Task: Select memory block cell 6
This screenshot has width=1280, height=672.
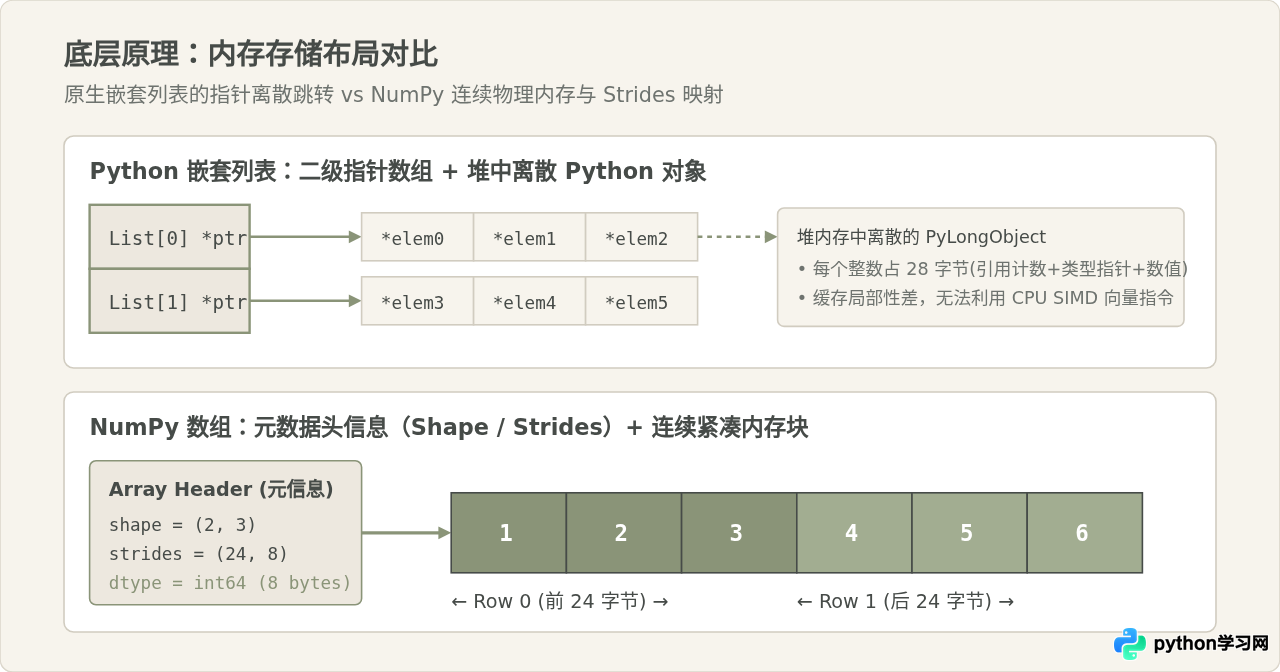Action: tap(1084, 533)
